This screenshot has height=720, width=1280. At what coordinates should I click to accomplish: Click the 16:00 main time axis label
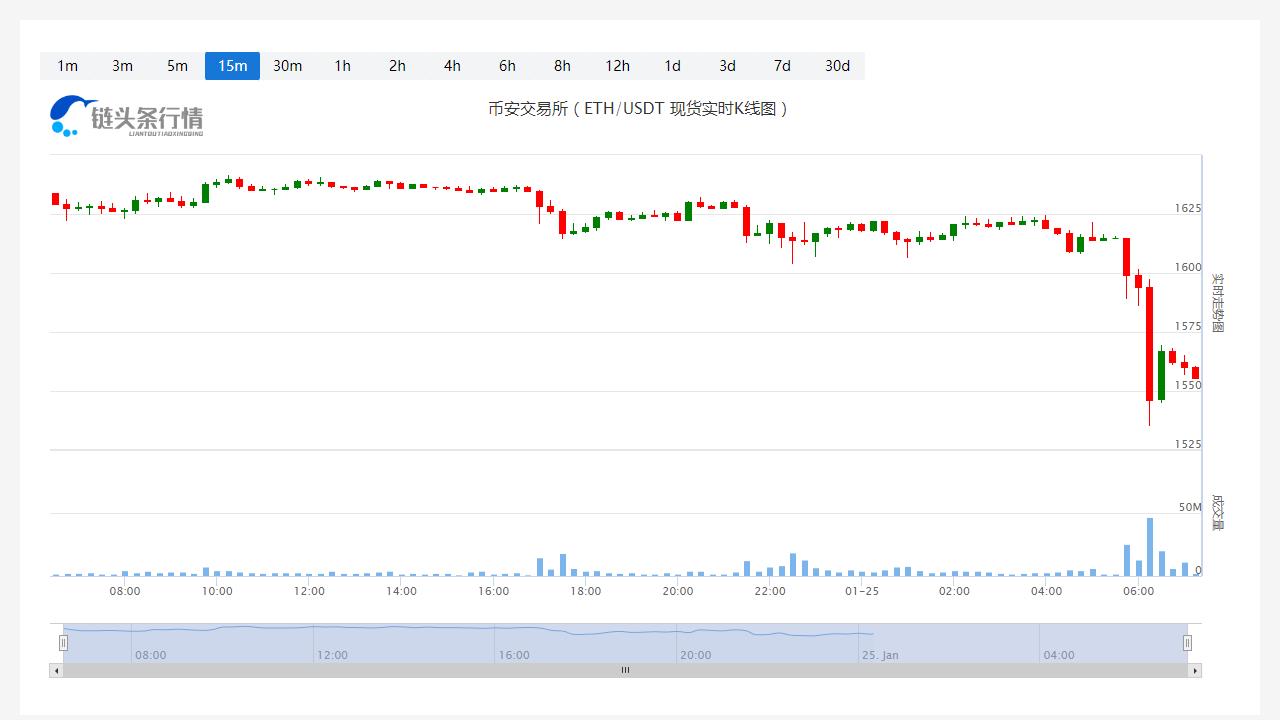[x=494, y=592]
